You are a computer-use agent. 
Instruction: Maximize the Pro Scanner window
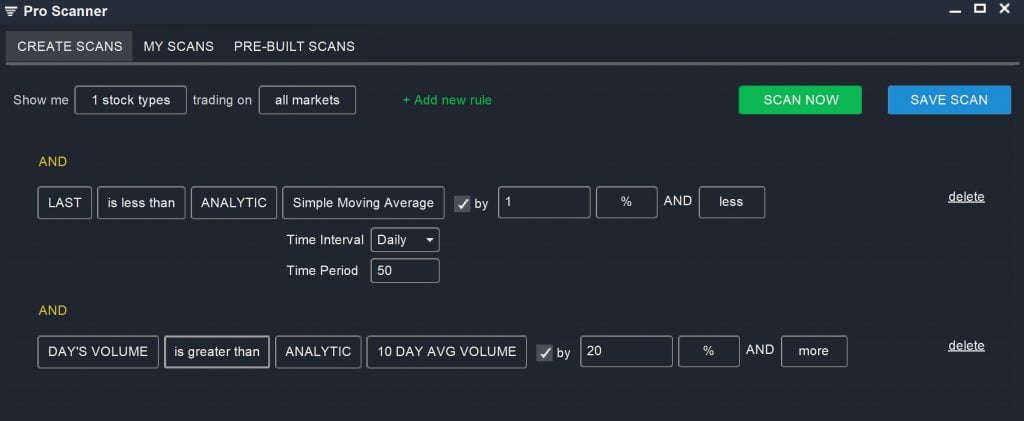click(980, 9)
